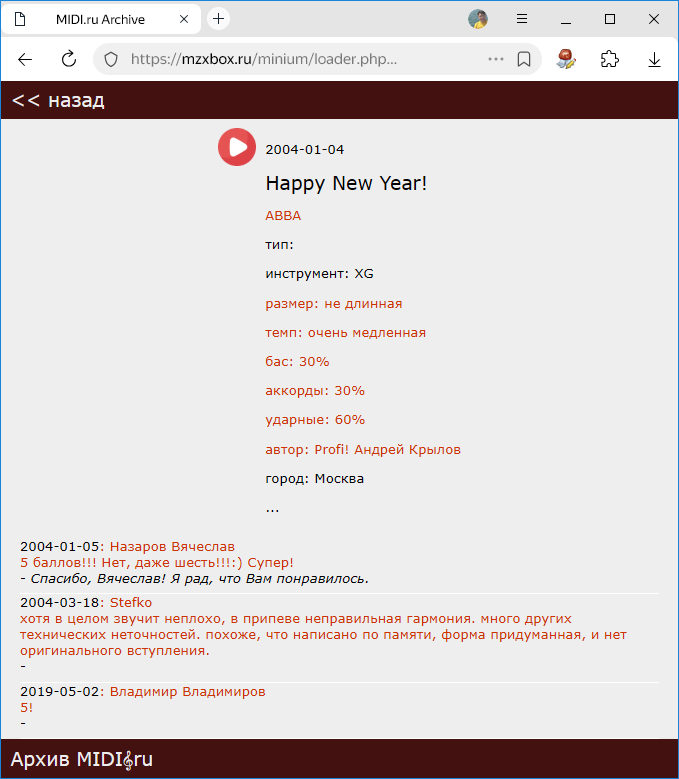679x779 pixels.
Task: Maximize the browser window
Action: pyautogui.click(x=610, y=19)
